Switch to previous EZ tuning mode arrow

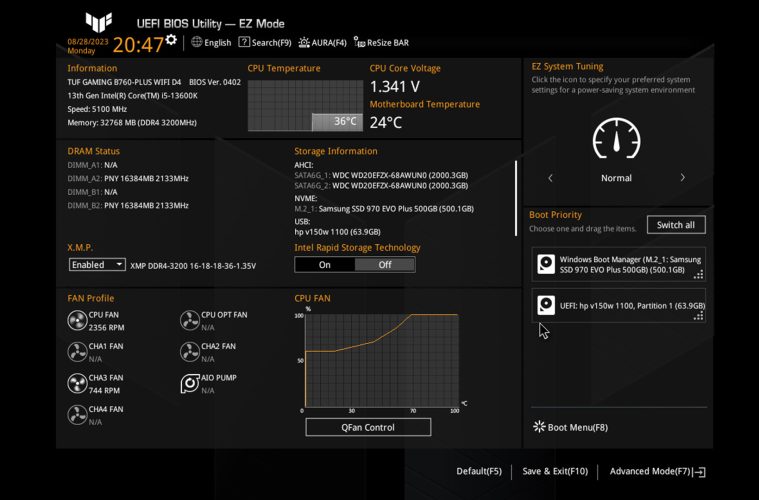pyautogui.click(x=550, y=178)
